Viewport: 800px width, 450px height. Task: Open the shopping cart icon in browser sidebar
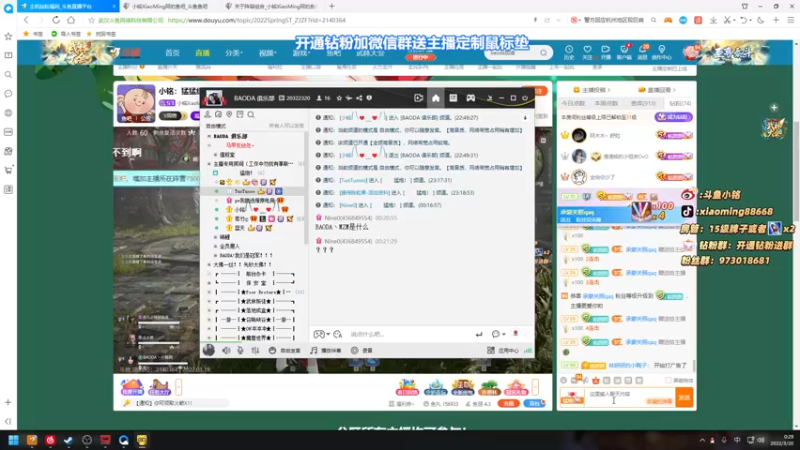8,170
